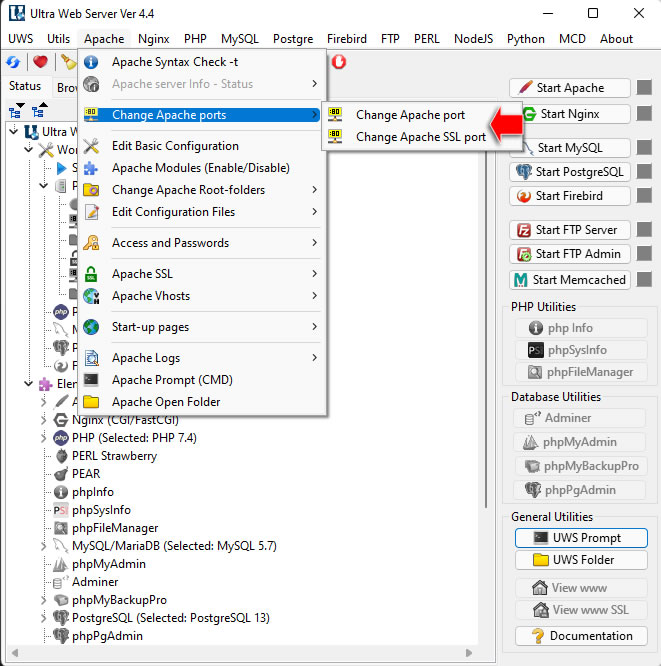The height and width of the screenshot is (666, 661).
Task: Open the Postgre menu
Action: (x=293, y=39)
